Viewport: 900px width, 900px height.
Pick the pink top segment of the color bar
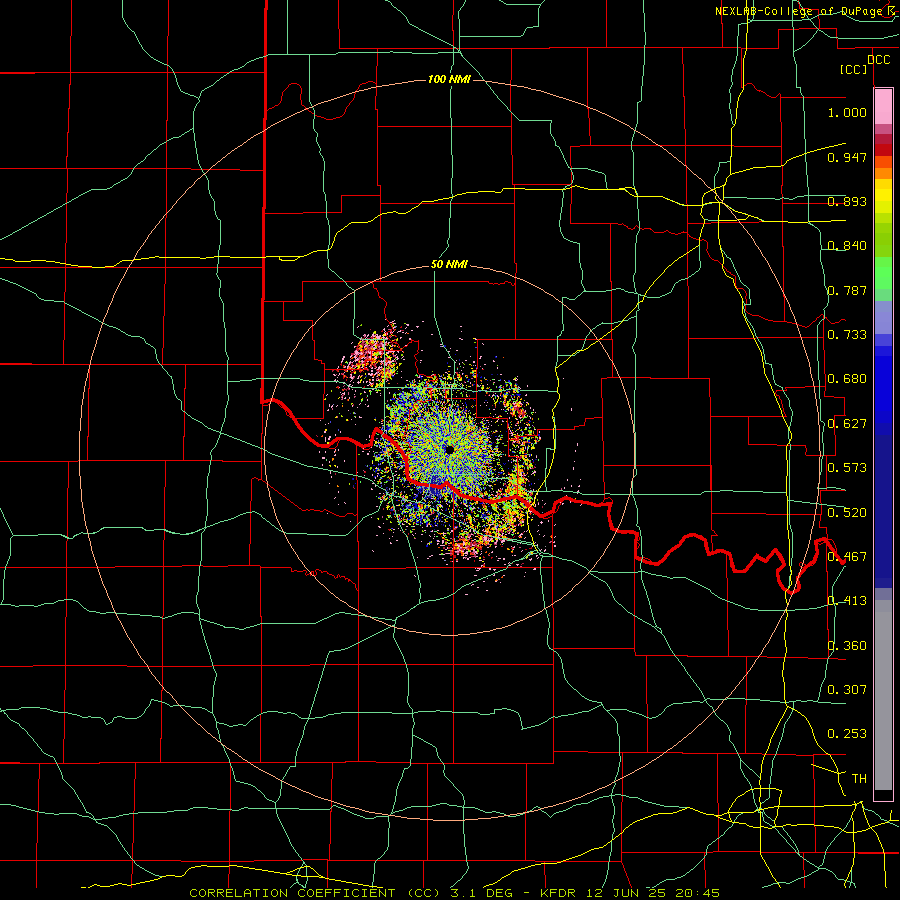pyautogui.click(x=883, y=106)
